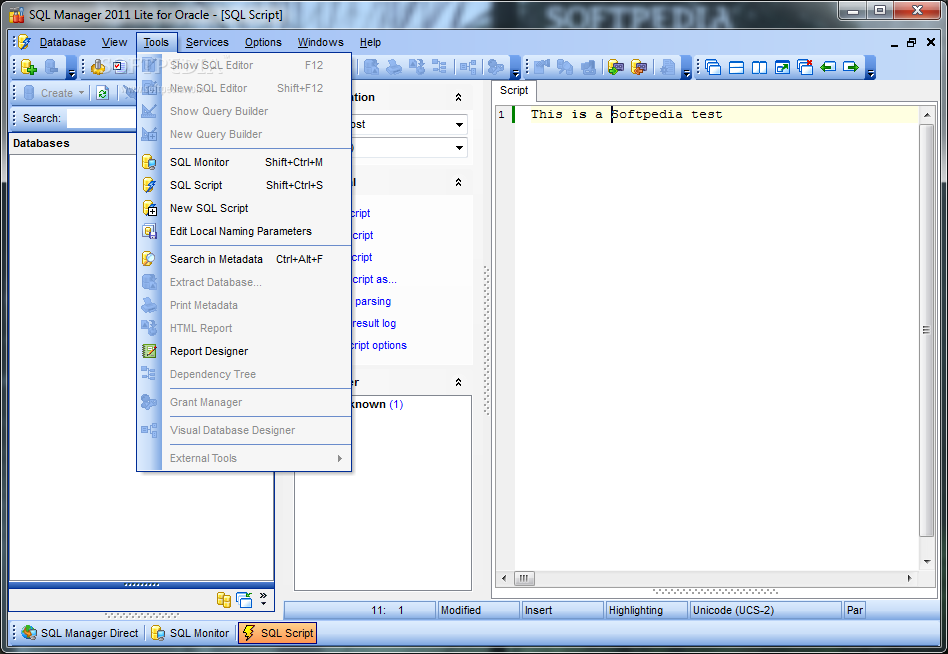Click the Unregister Database toolbar icon

click(53, 66)
